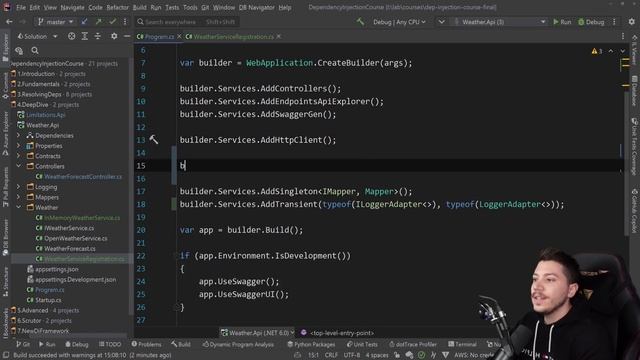Viewport: 640px width, 360px height.
Task: Open the Git tool window
Action: click(x=23, y=344)
